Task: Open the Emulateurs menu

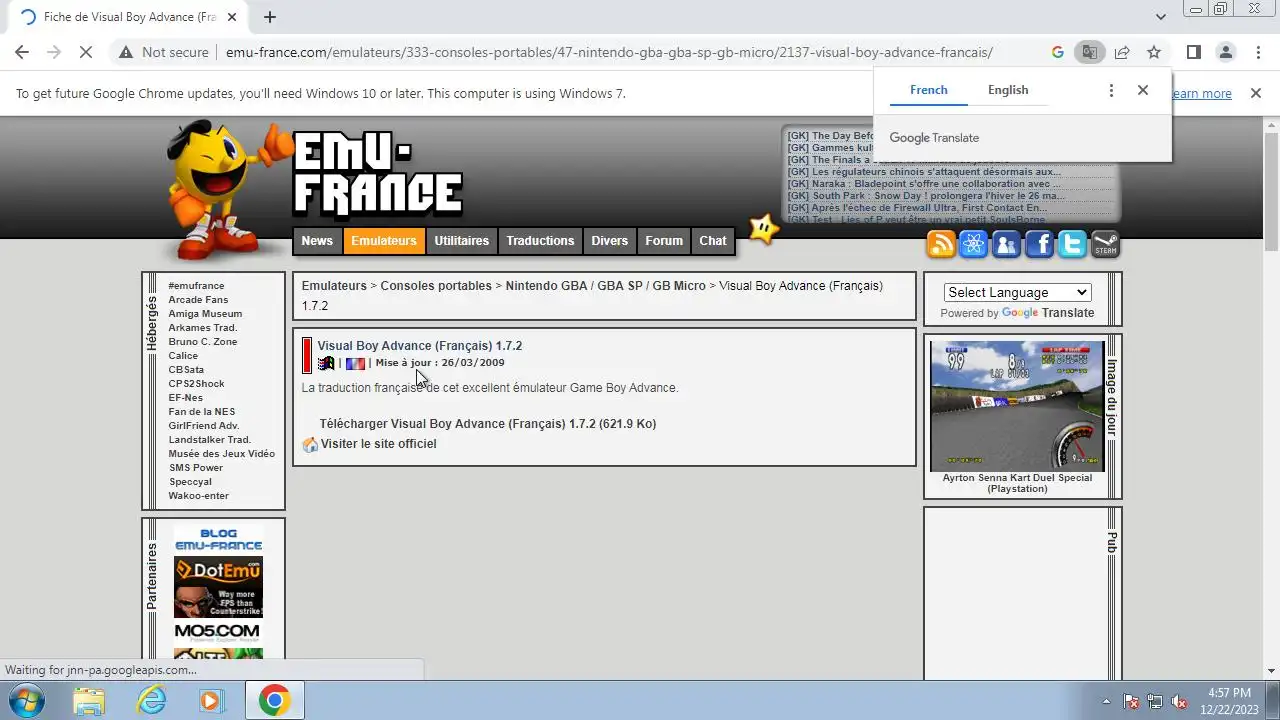Action: [384, 241]
